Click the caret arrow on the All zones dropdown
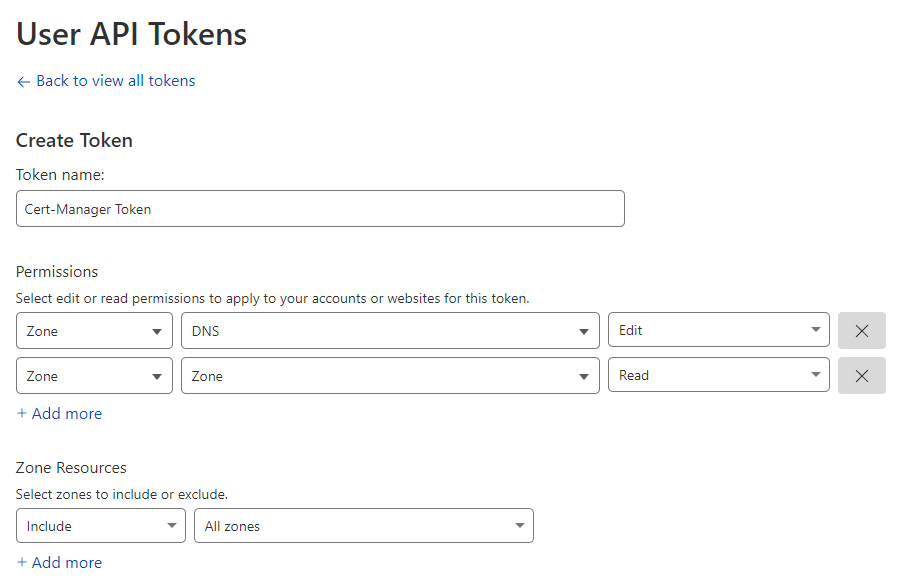Screen dimensions: 909x580 click(519, 526)
